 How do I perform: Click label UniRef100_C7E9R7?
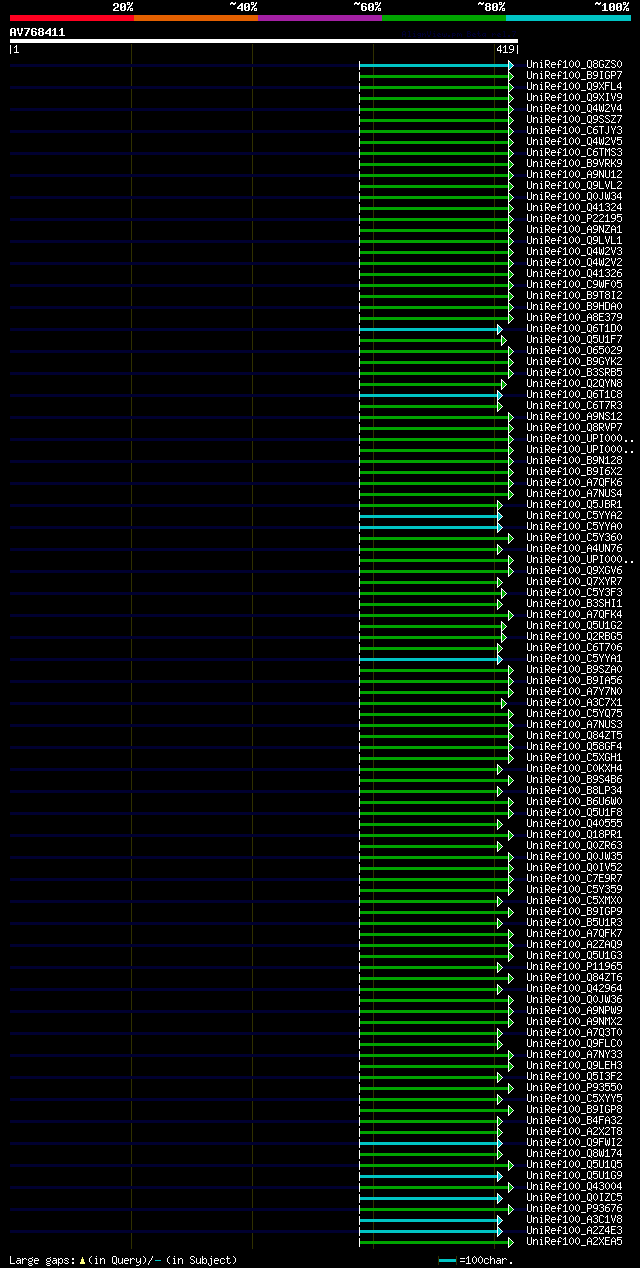tap(574, 878)
